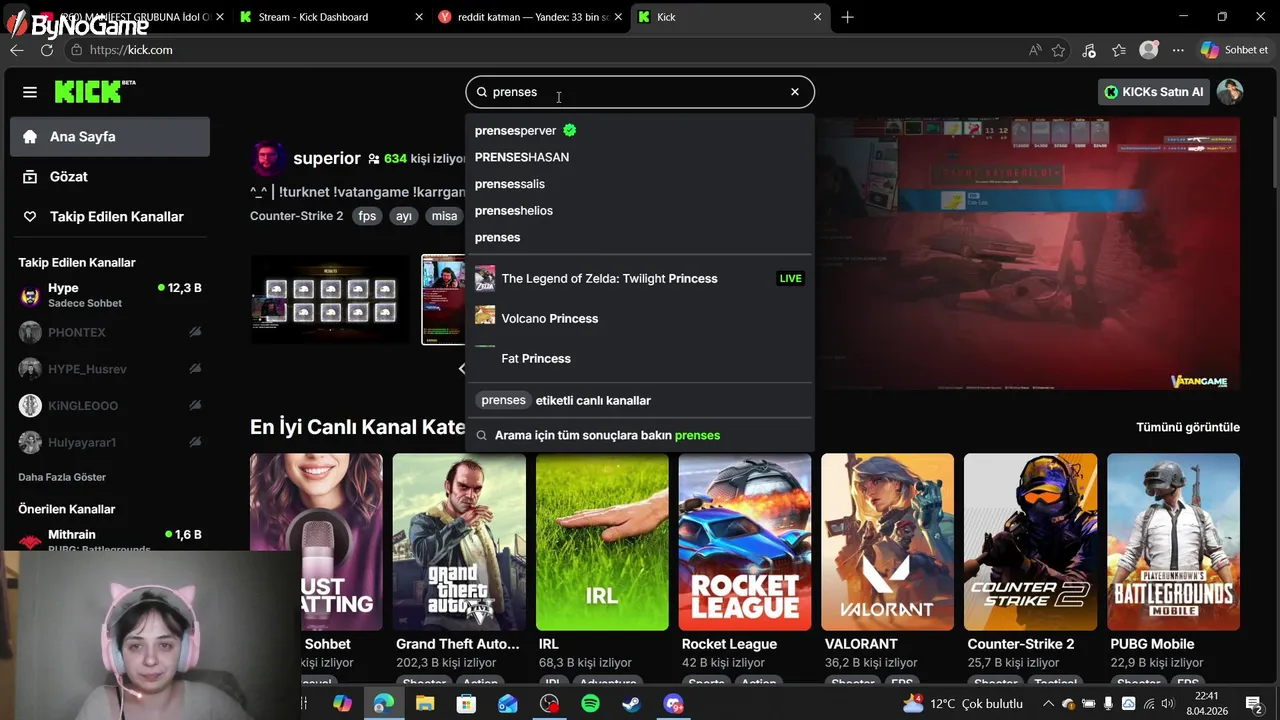Click Tümünü görüntüle link
The width and height of the screenshot is (1280, 720).
pyautogui.click(x=1188, y=427)
